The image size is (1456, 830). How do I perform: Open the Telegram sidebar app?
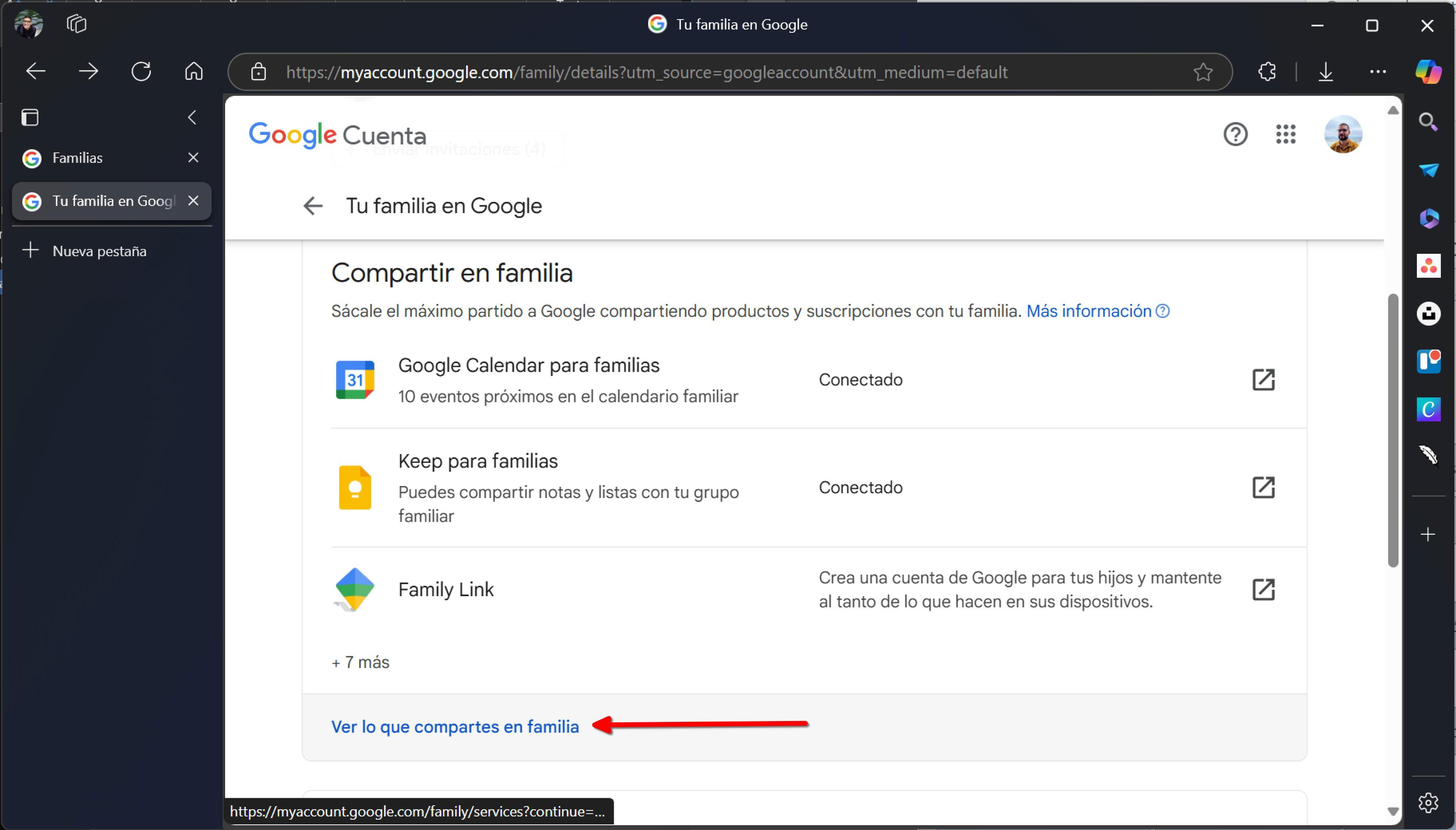coord(1428,170)
